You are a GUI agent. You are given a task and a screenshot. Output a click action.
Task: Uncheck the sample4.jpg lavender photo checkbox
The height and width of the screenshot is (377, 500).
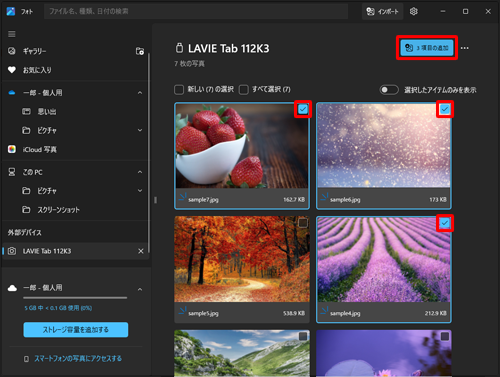445,223
